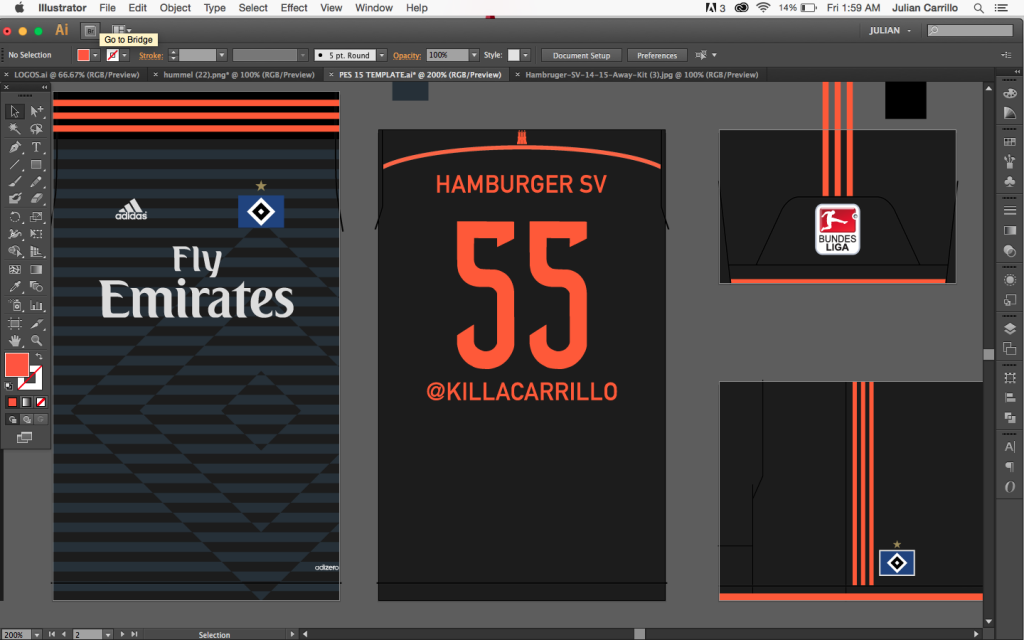Open the fill color dropdown in control bar

95,56
